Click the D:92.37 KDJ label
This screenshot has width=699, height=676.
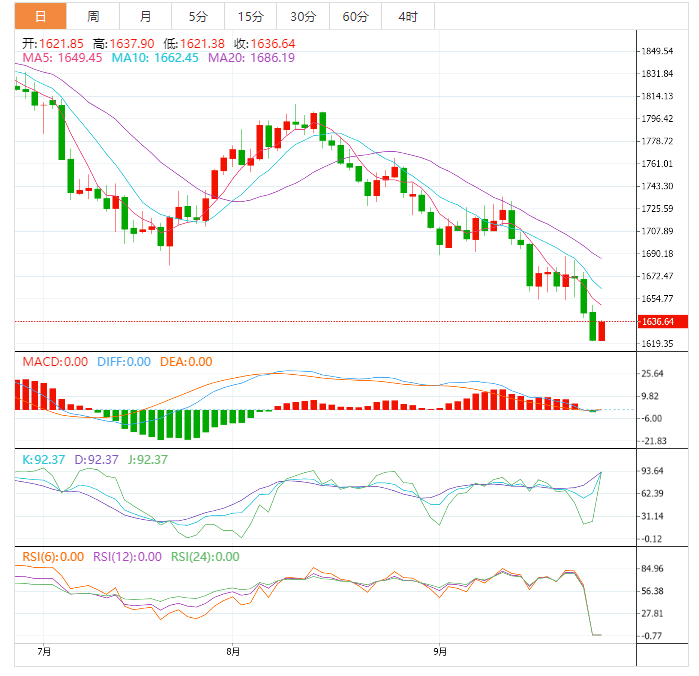[x=96, y=460]
